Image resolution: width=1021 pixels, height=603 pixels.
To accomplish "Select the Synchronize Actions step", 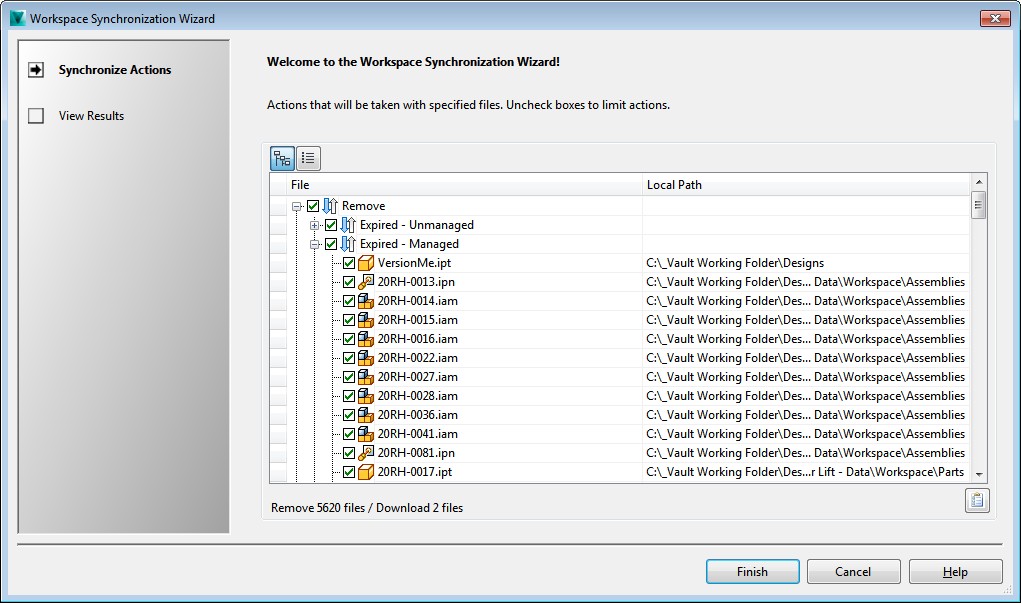I will point(115,70).
